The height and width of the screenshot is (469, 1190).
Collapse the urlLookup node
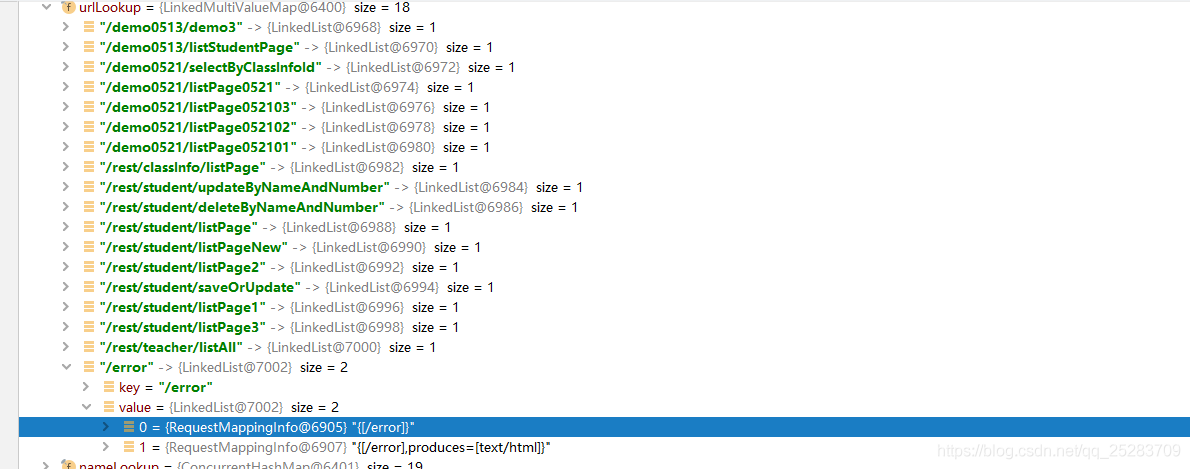47,8
